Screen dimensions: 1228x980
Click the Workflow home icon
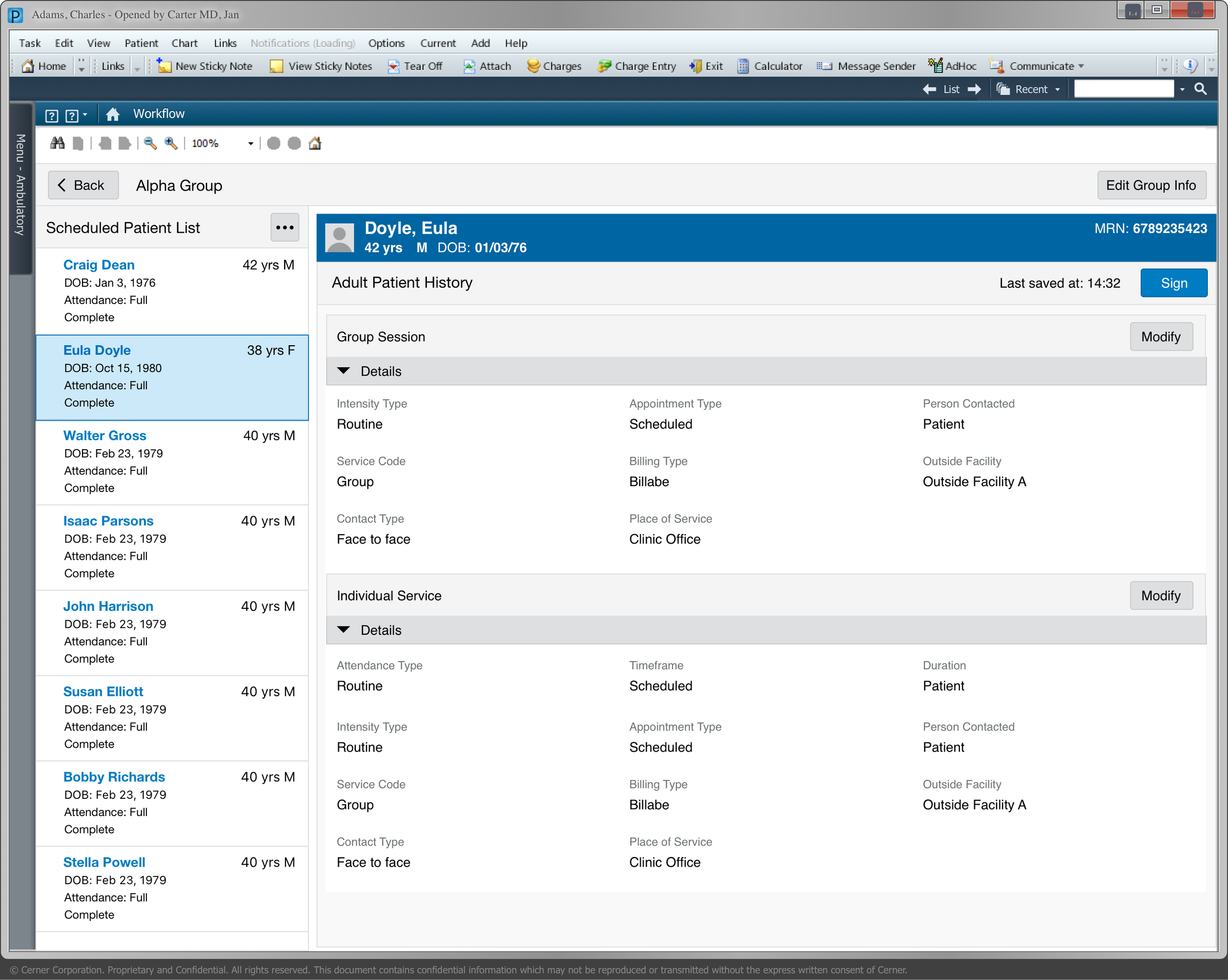[112, 114]
